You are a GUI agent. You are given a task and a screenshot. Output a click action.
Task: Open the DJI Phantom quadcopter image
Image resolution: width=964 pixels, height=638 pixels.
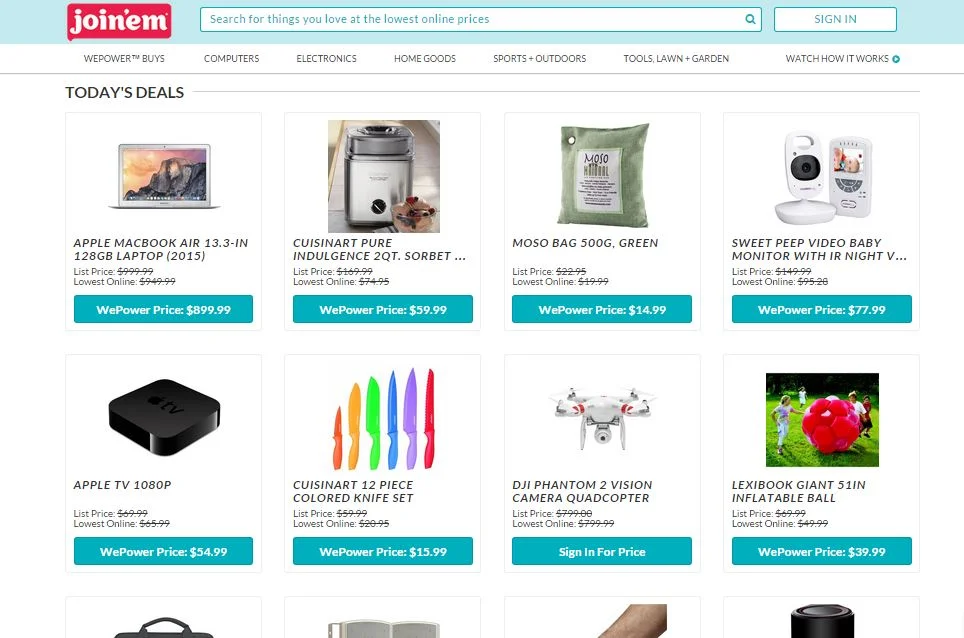point(602,417)
